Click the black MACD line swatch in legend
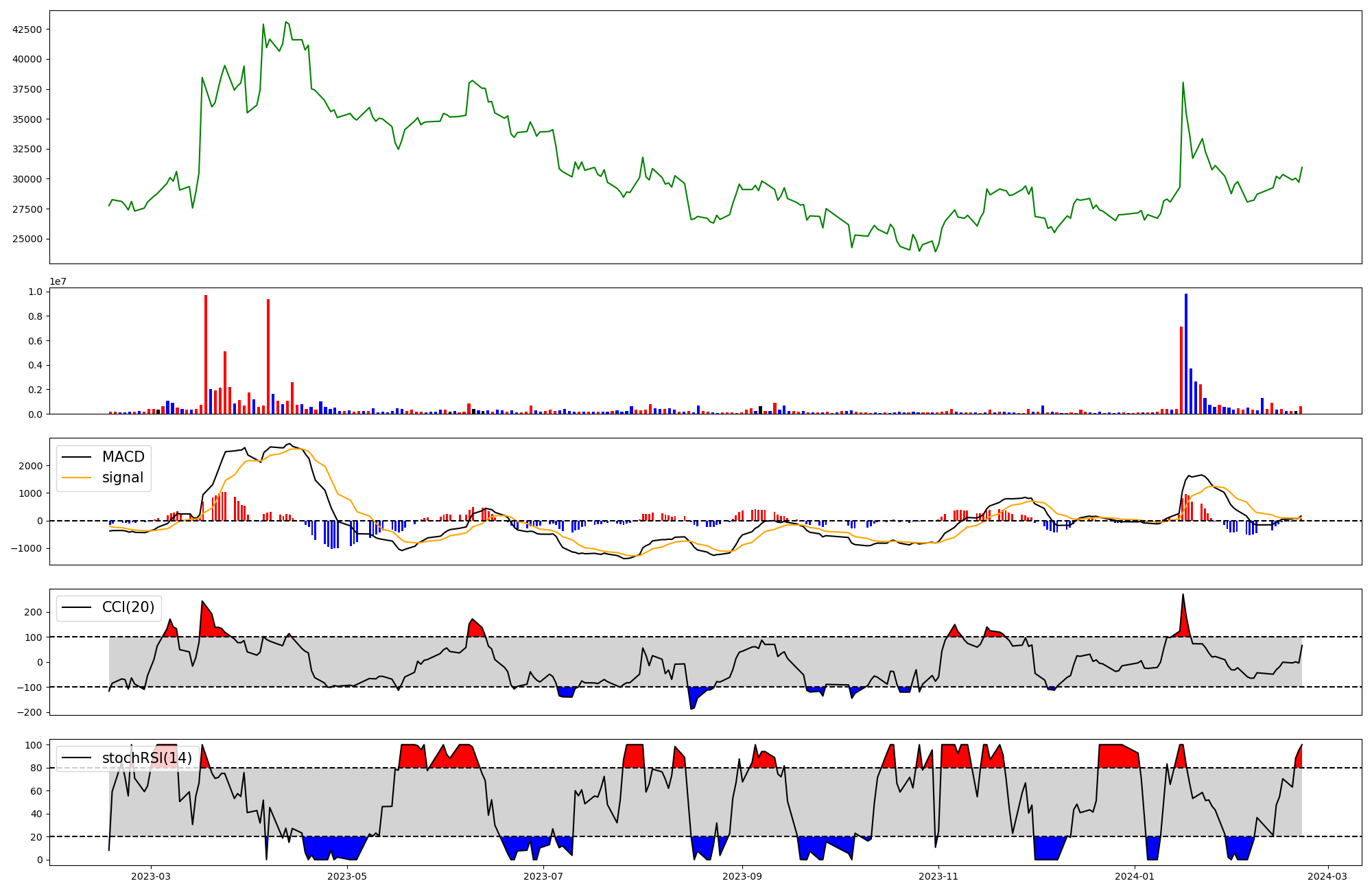1372x892 pixels. pyautogui.click(x=77, y=457)
